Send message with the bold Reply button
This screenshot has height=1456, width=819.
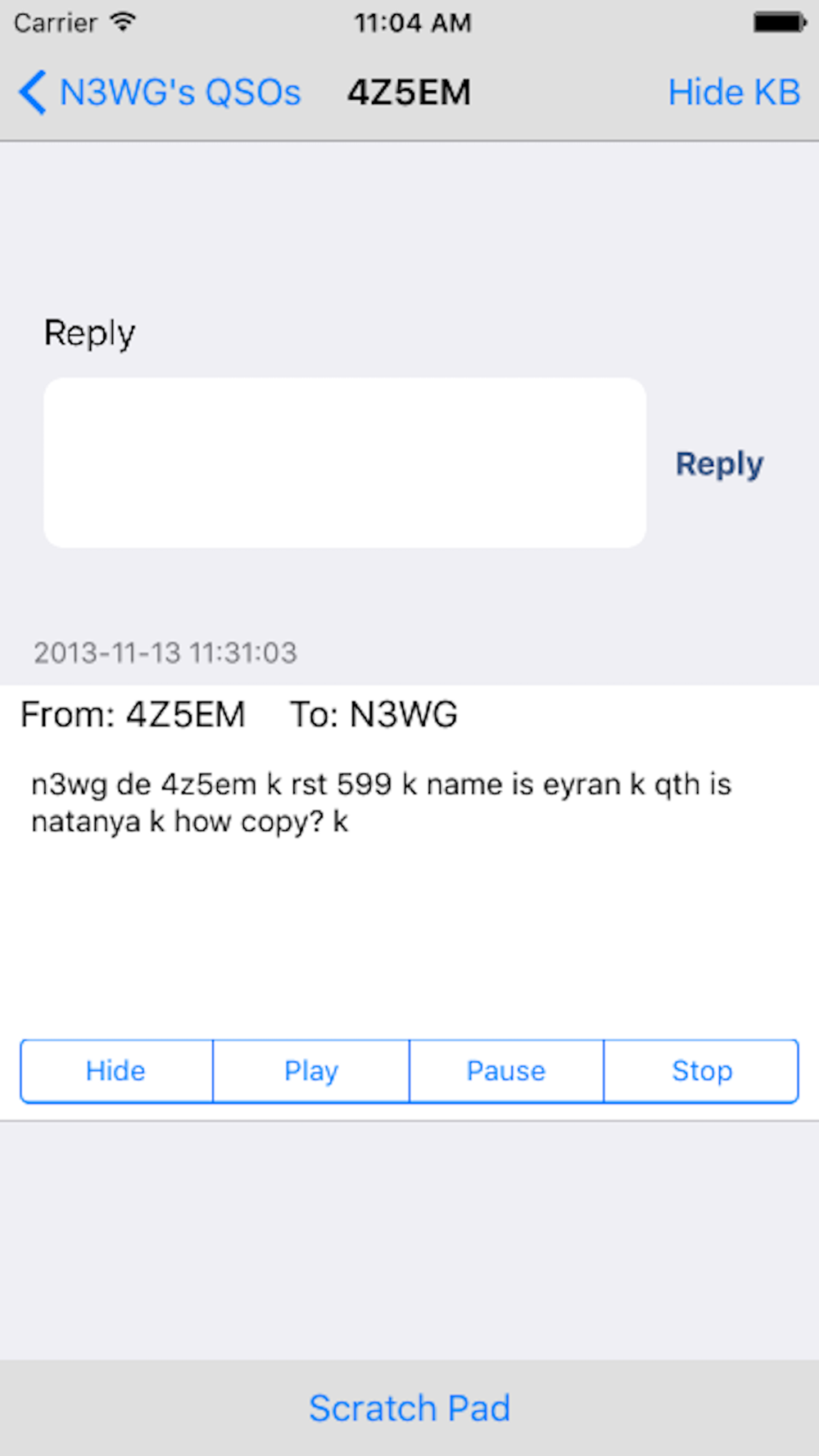[719, 464]
